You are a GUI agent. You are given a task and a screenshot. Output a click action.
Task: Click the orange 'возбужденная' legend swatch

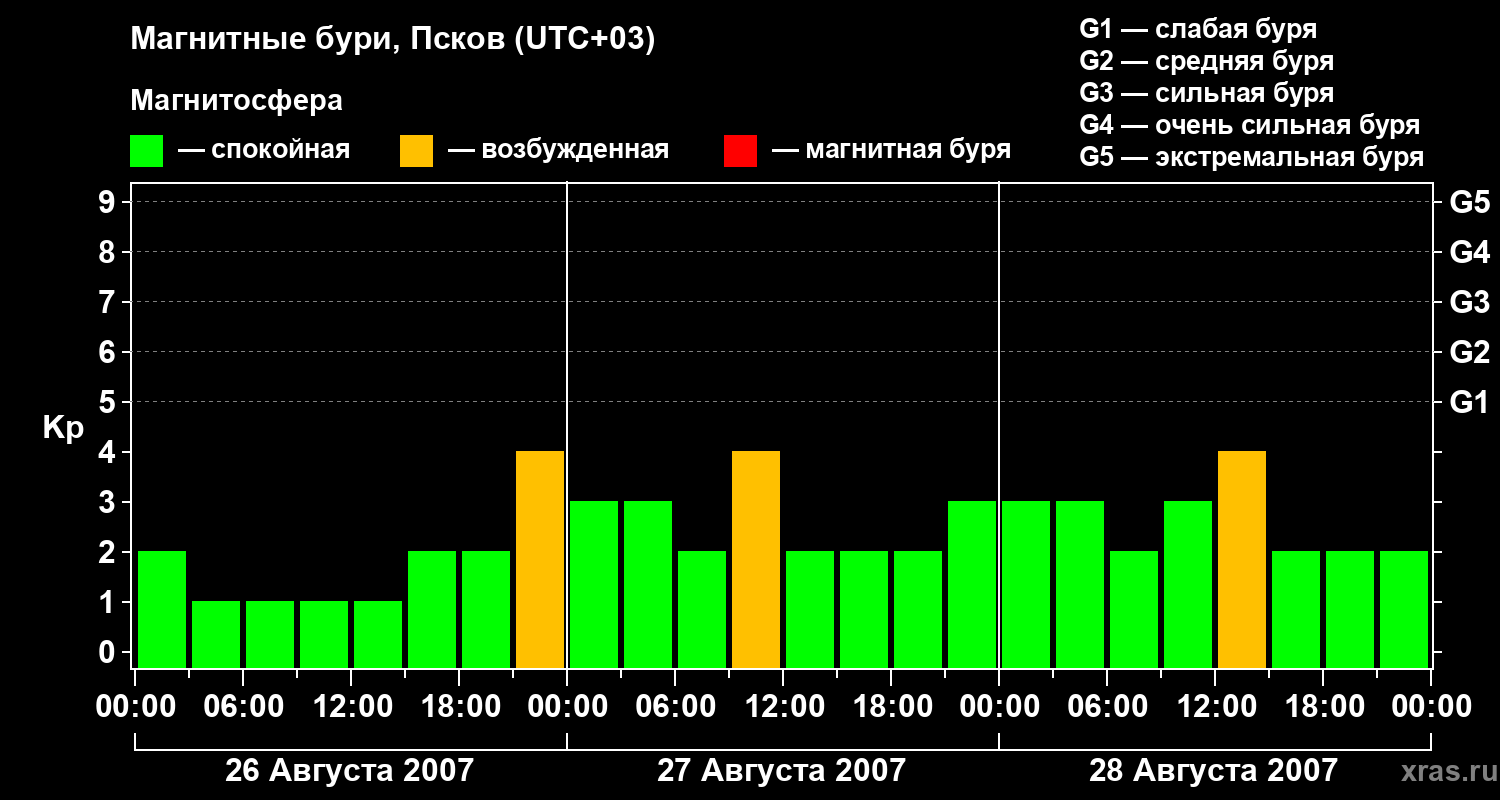point(416,151)
